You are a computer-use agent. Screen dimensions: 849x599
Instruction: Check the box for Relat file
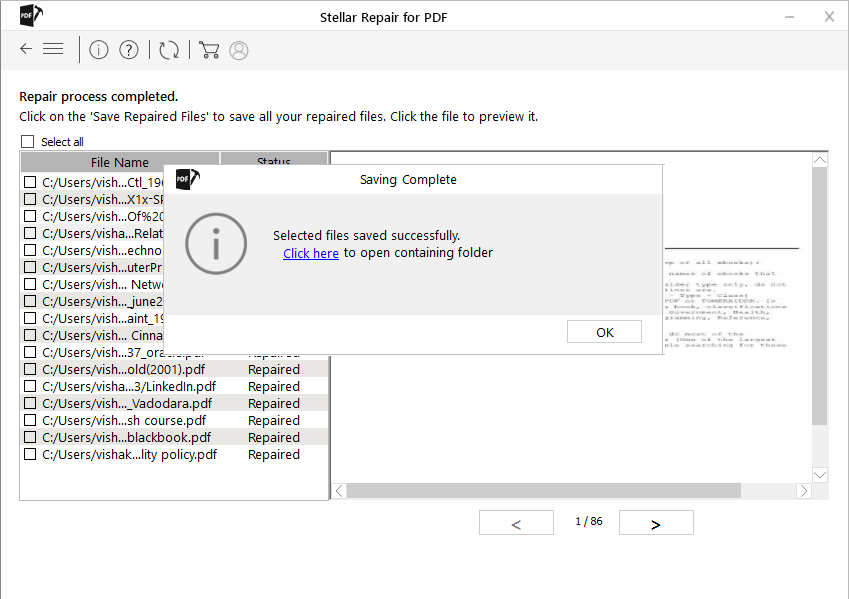tap(30, 233)
